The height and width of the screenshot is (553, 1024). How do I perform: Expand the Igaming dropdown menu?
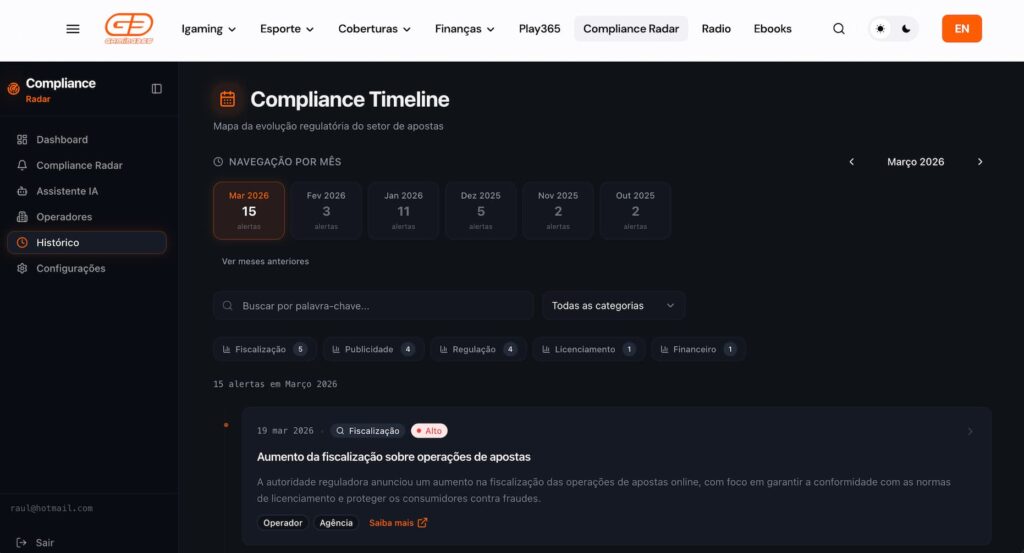click(208, 29)
